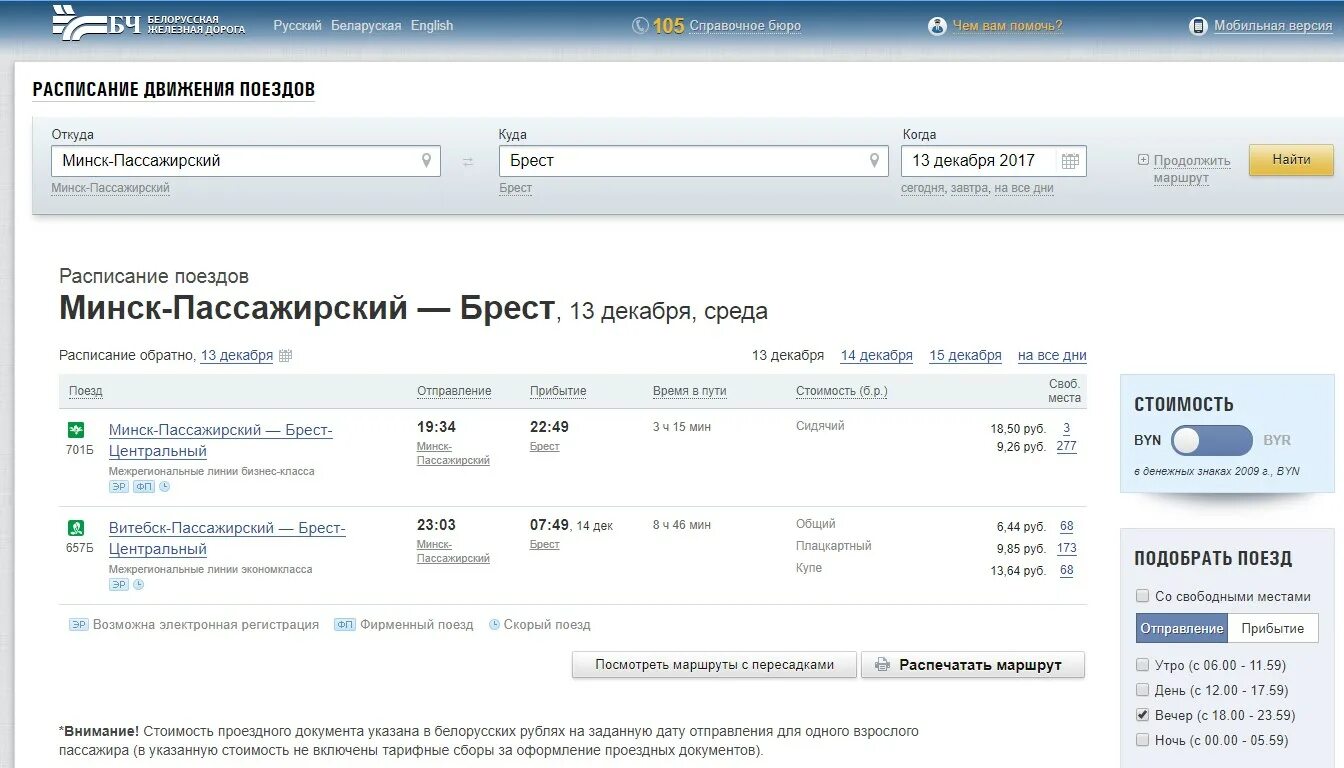Click the ЭР badge under train 701Б

(x=119, y=487)
